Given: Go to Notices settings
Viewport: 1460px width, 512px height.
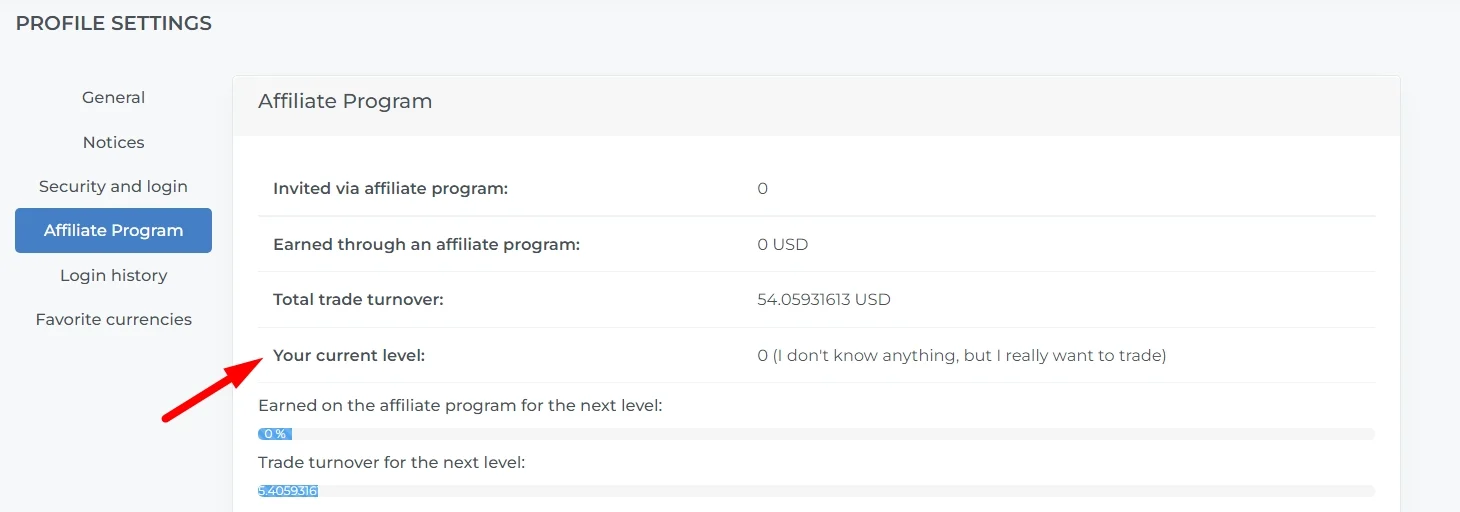Looking at the screenshot, I should click(113, 142).
